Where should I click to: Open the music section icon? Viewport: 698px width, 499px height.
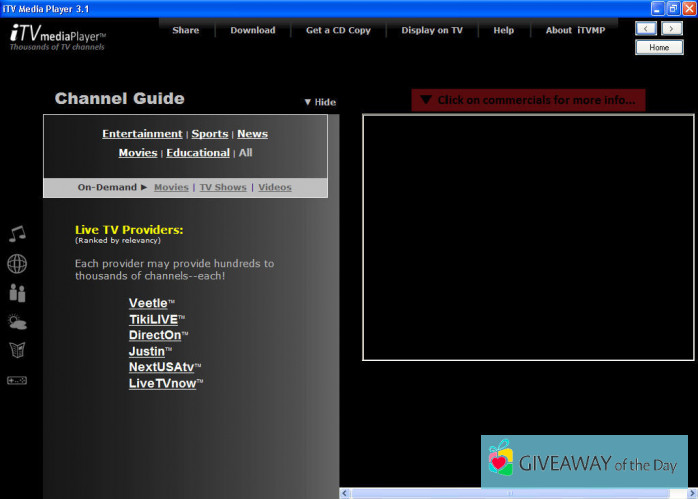point(17,233)
